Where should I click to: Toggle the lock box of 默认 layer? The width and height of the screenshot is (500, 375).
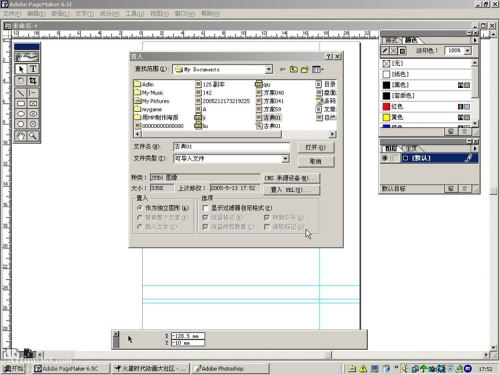click(x=395, y=158)
